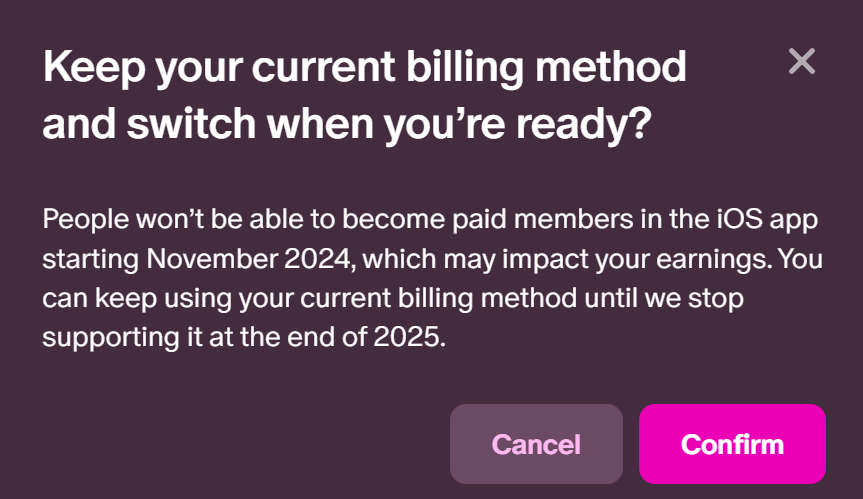Click the Confirm button

click(732, 444)
